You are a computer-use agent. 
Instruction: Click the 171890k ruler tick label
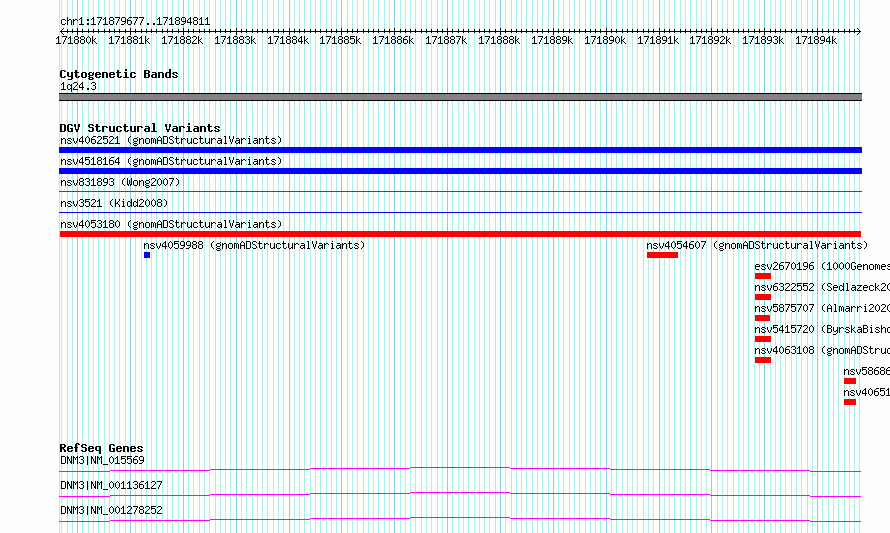click(x=605, y=41)
